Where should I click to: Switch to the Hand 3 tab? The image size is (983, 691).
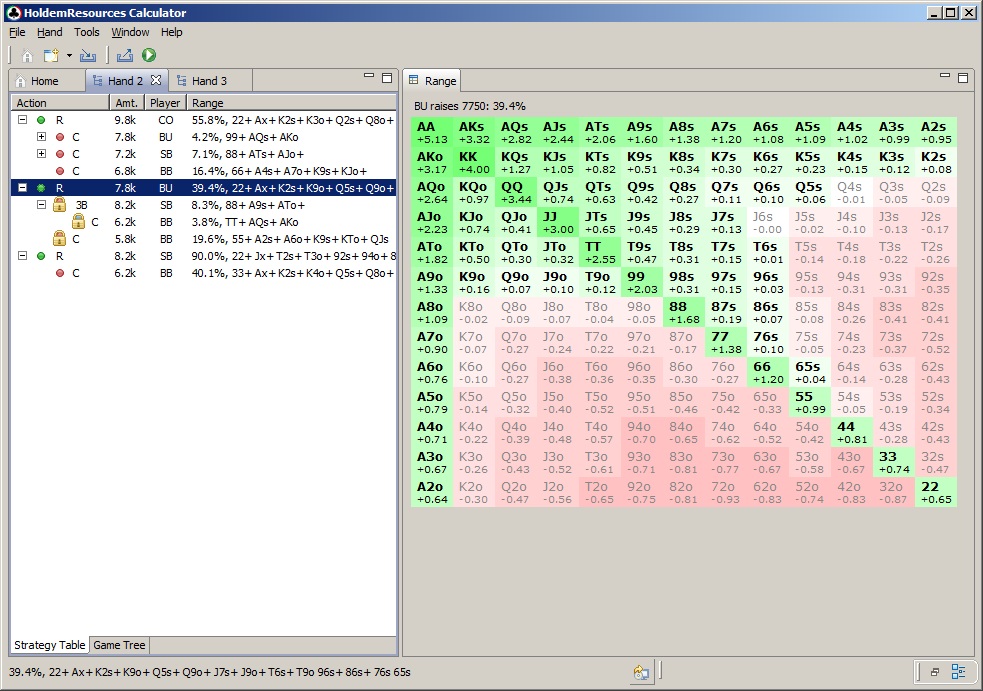pos(210,81)
